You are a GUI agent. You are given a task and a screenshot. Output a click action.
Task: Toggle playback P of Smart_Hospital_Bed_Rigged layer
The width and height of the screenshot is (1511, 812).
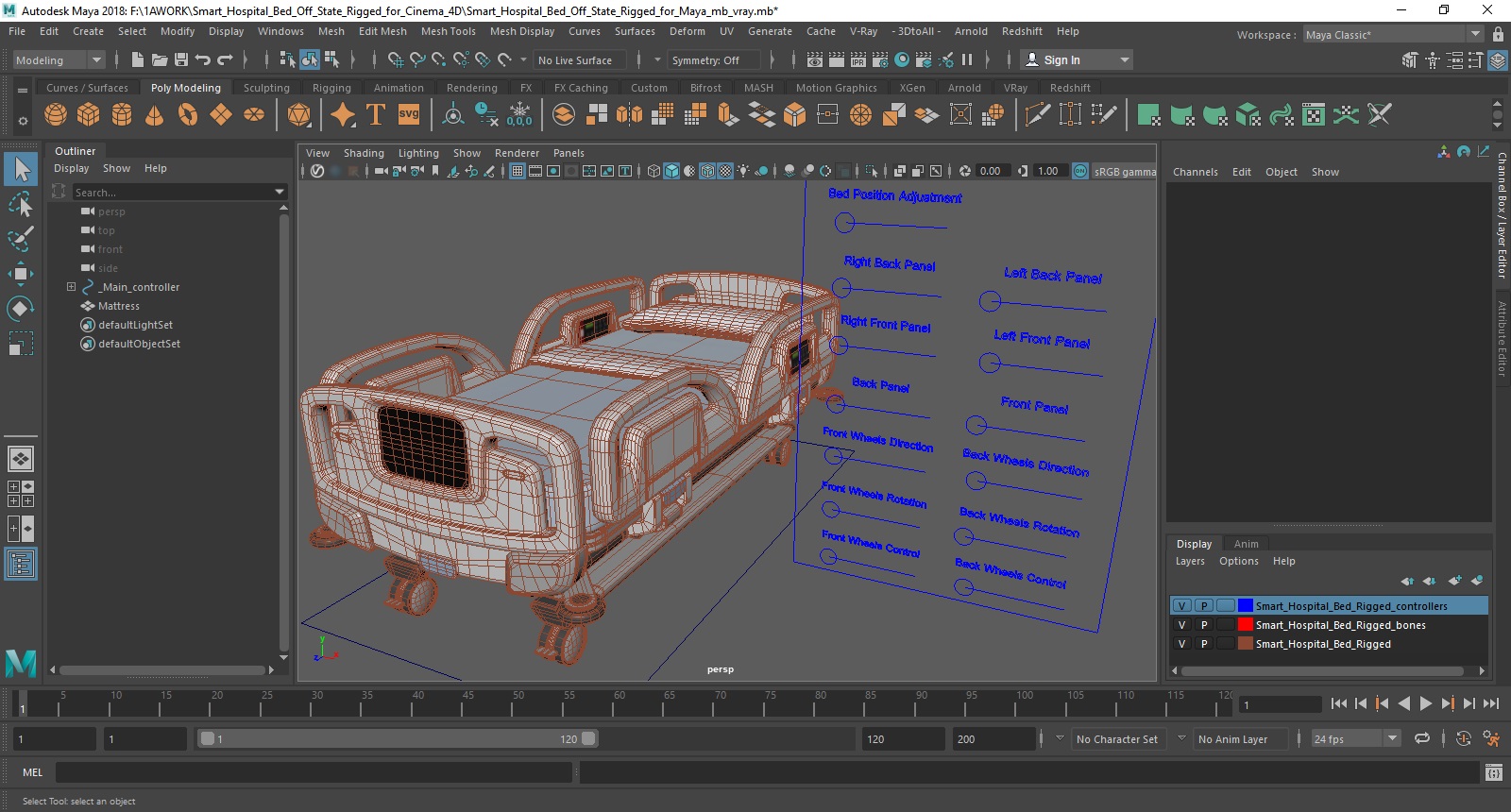pyautogui.click(x=1204, y=644)
